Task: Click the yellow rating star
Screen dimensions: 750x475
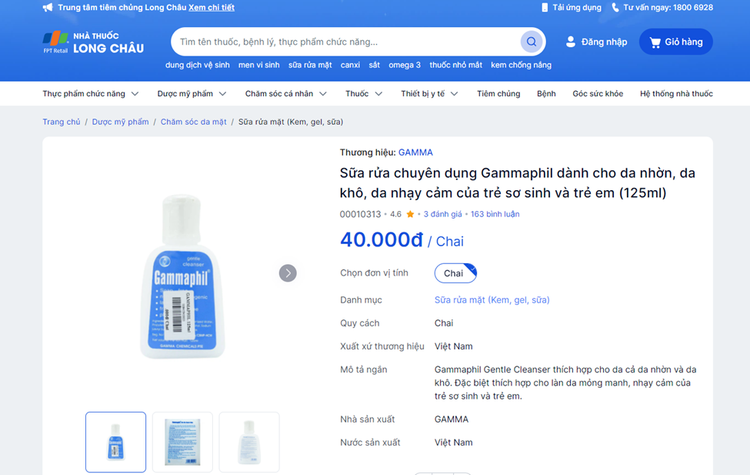Action: [x=410, y=214]
